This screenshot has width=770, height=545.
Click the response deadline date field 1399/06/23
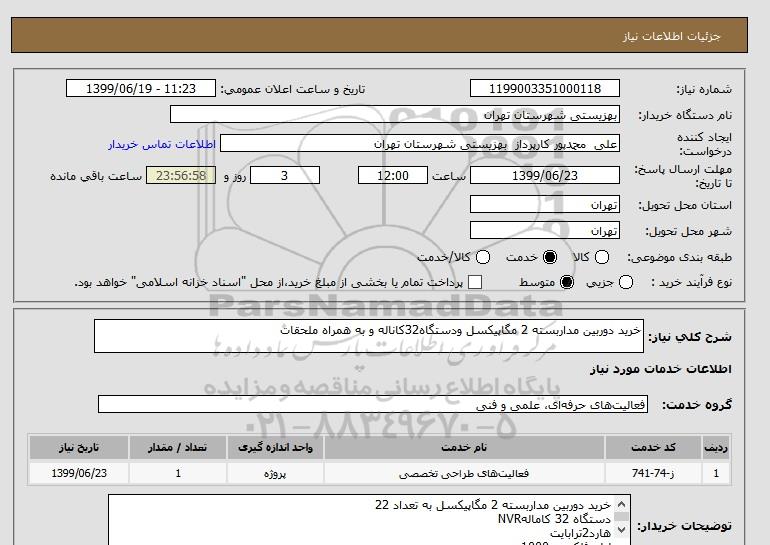[x=545, y=175]
